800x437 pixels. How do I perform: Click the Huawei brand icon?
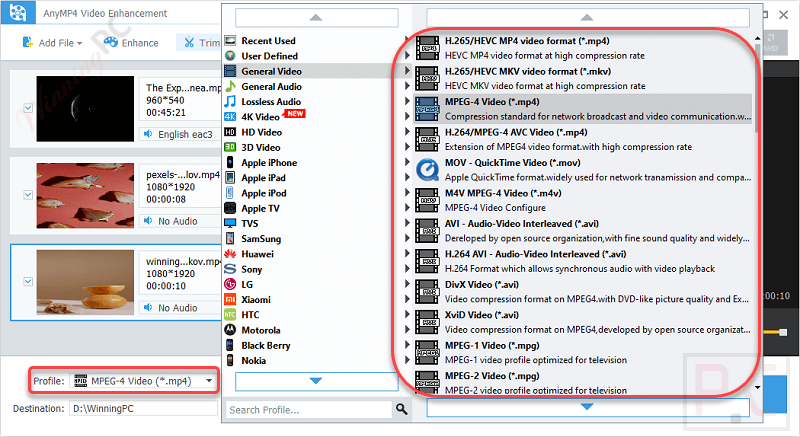point(230,254)
